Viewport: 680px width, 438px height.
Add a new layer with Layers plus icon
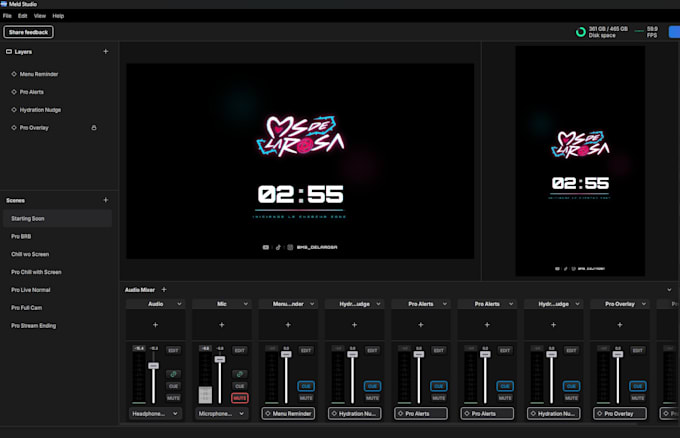[x=106, y=51]
